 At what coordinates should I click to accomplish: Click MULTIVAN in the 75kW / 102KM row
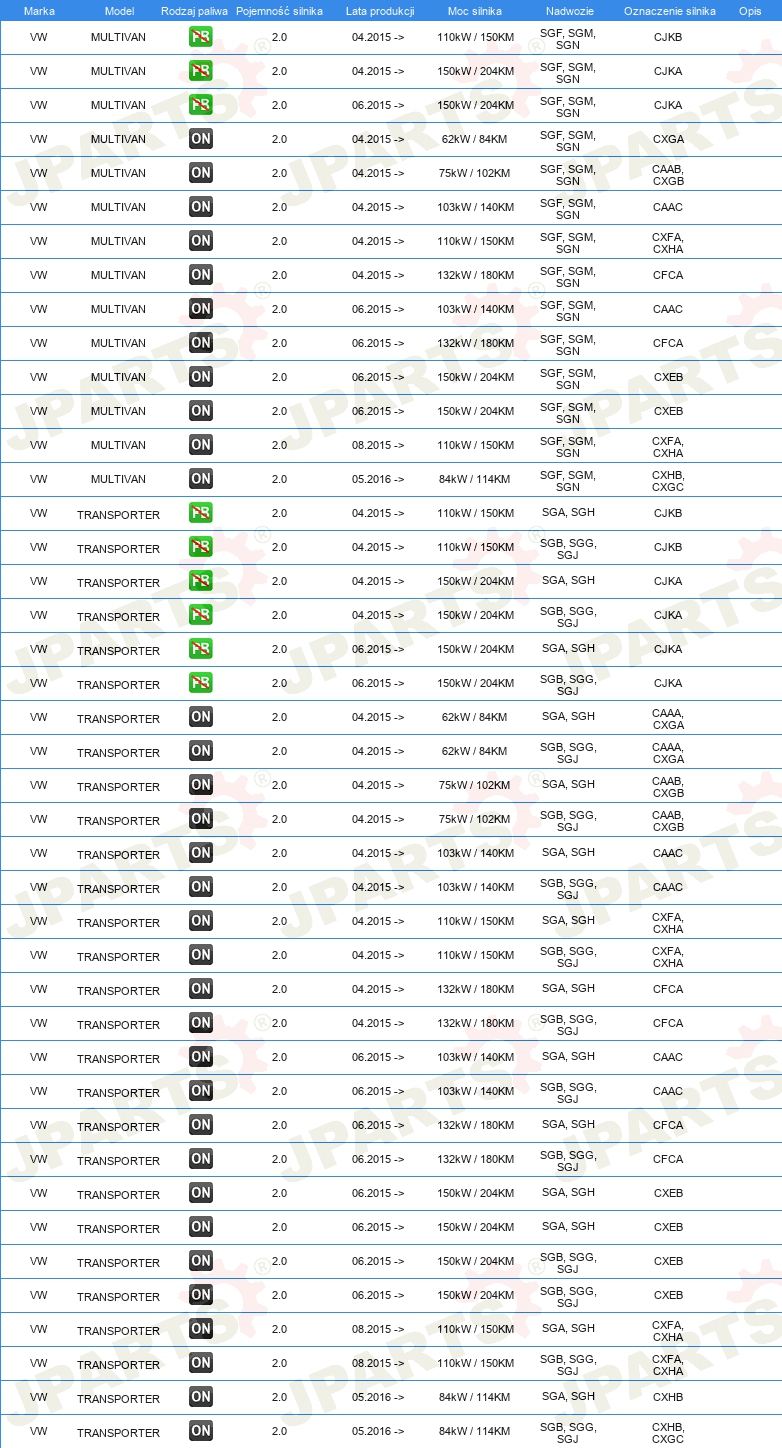point(118,174)
